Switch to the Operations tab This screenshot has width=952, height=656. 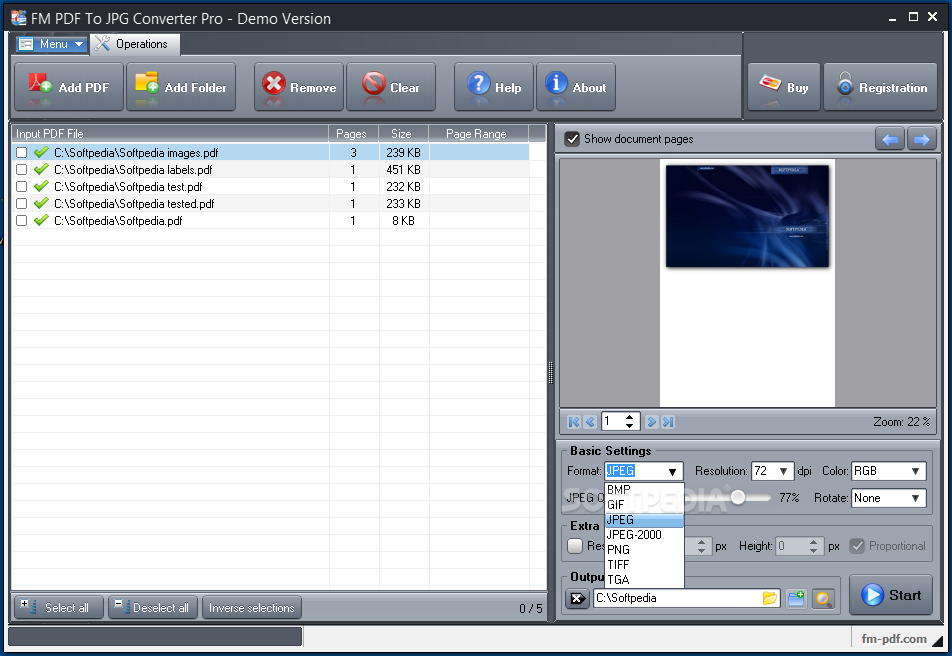point(135,44)
